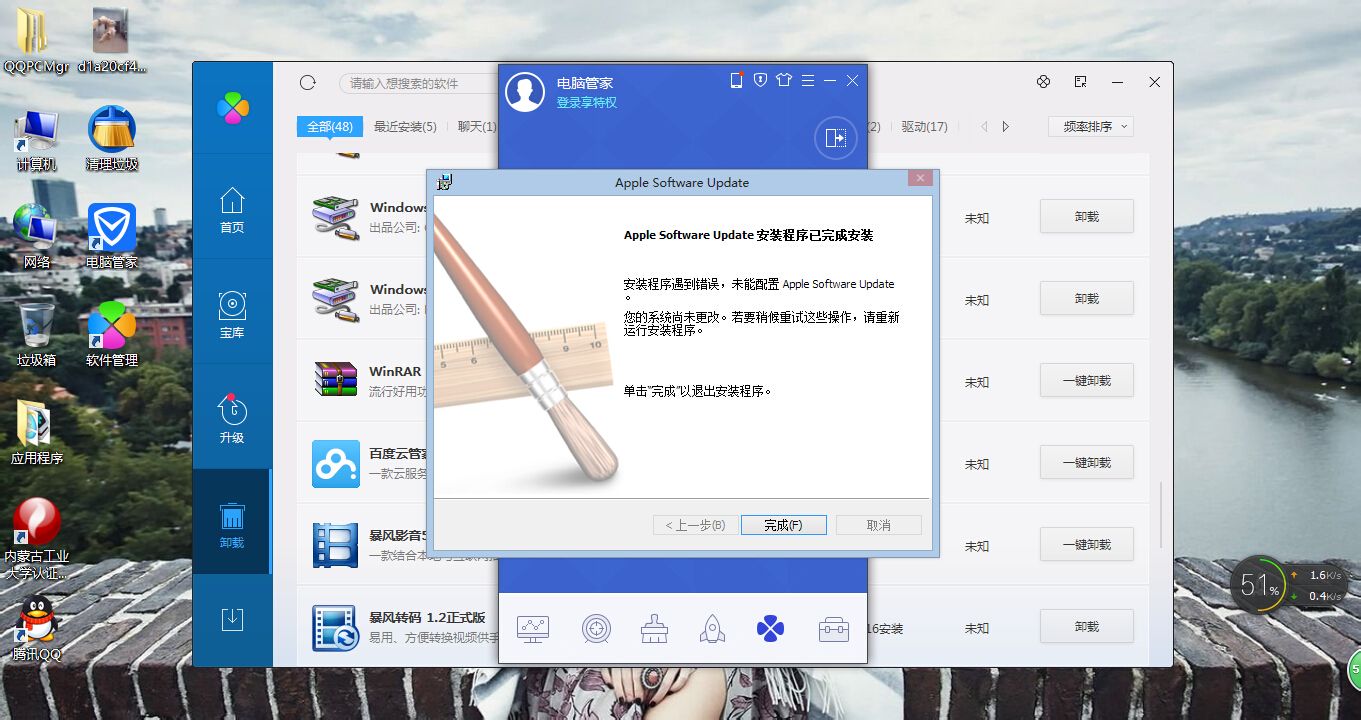Click 一键卸载 for the 暴风影音 row
Image resolution: width=1361 pixels, height=720 pixels.
[x=1086, y=545]
